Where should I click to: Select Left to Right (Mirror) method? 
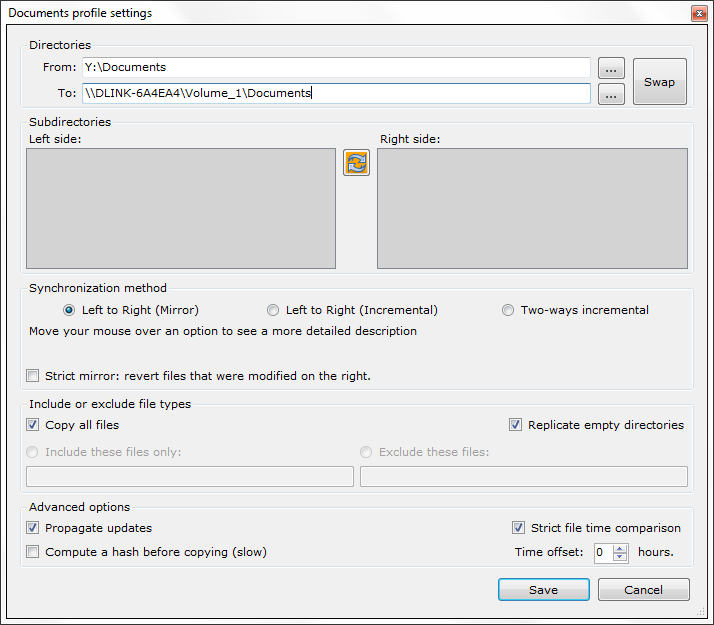(70, 310)
